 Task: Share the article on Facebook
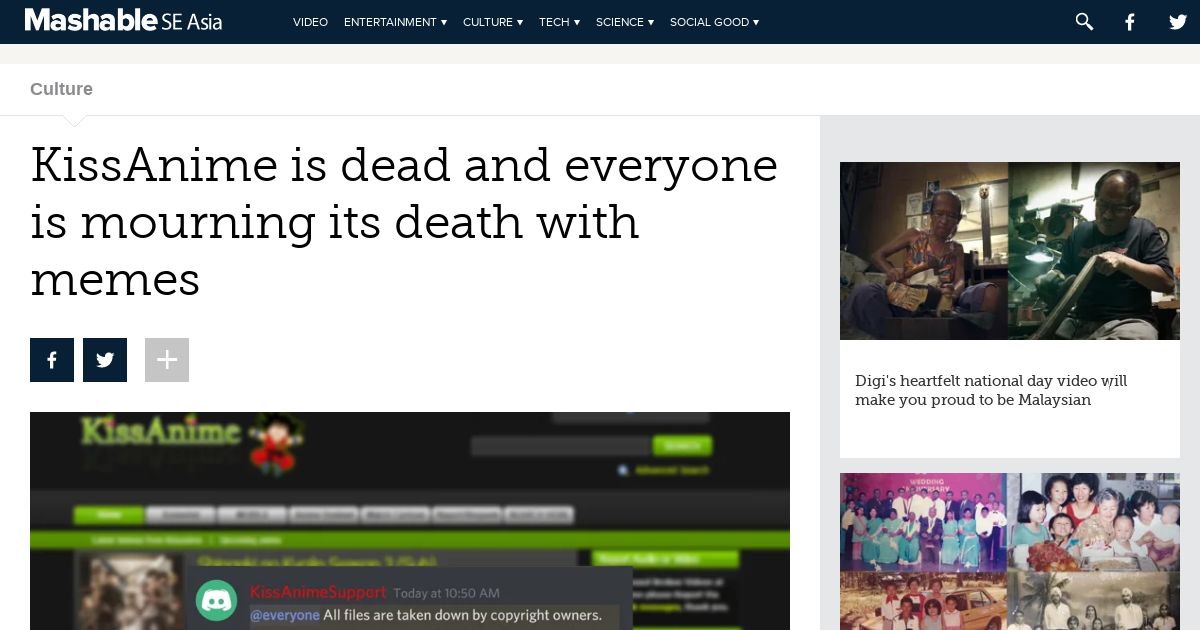(x=52, y=360)
